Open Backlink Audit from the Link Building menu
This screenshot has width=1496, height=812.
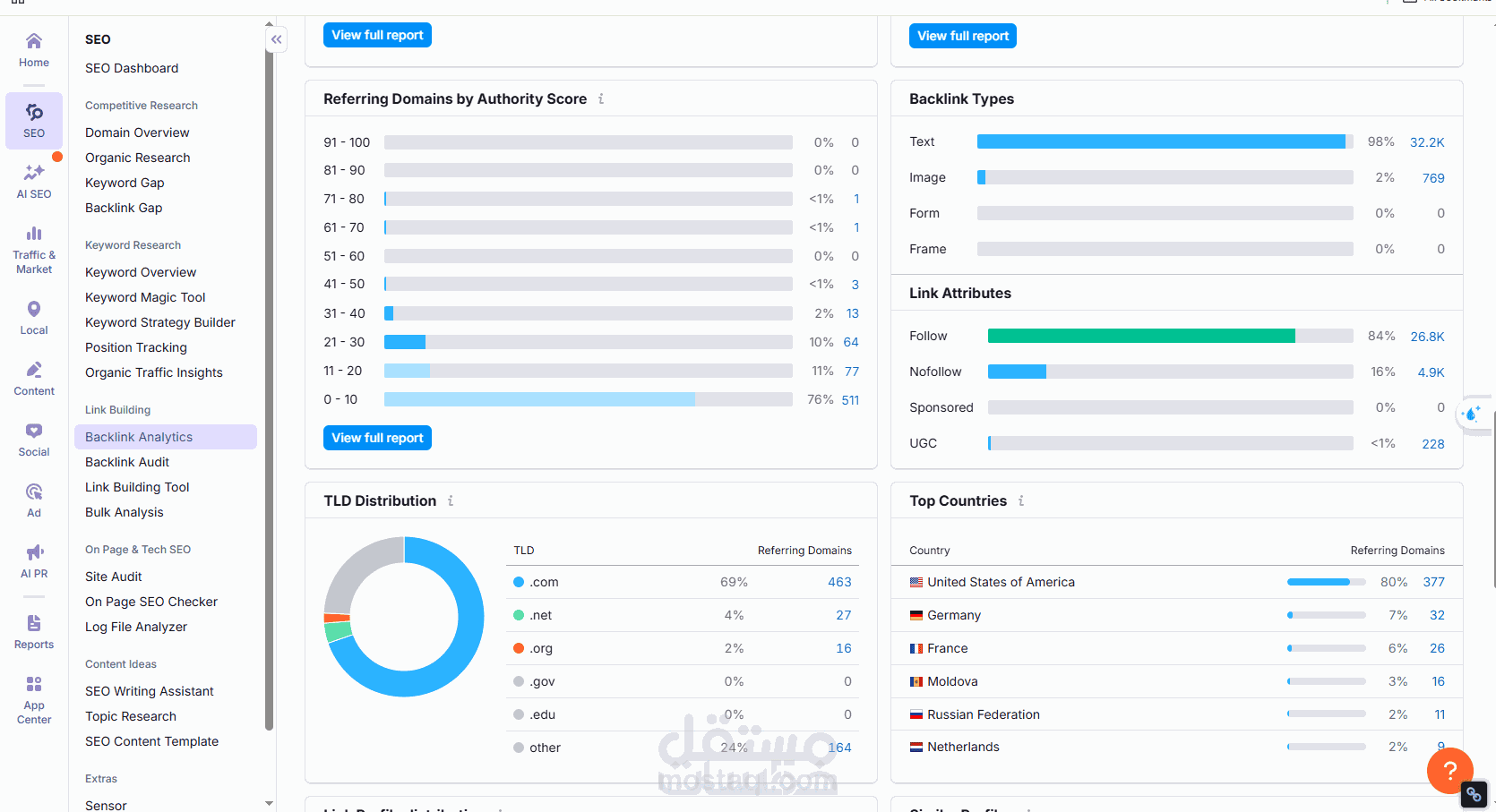pos(127,462)
